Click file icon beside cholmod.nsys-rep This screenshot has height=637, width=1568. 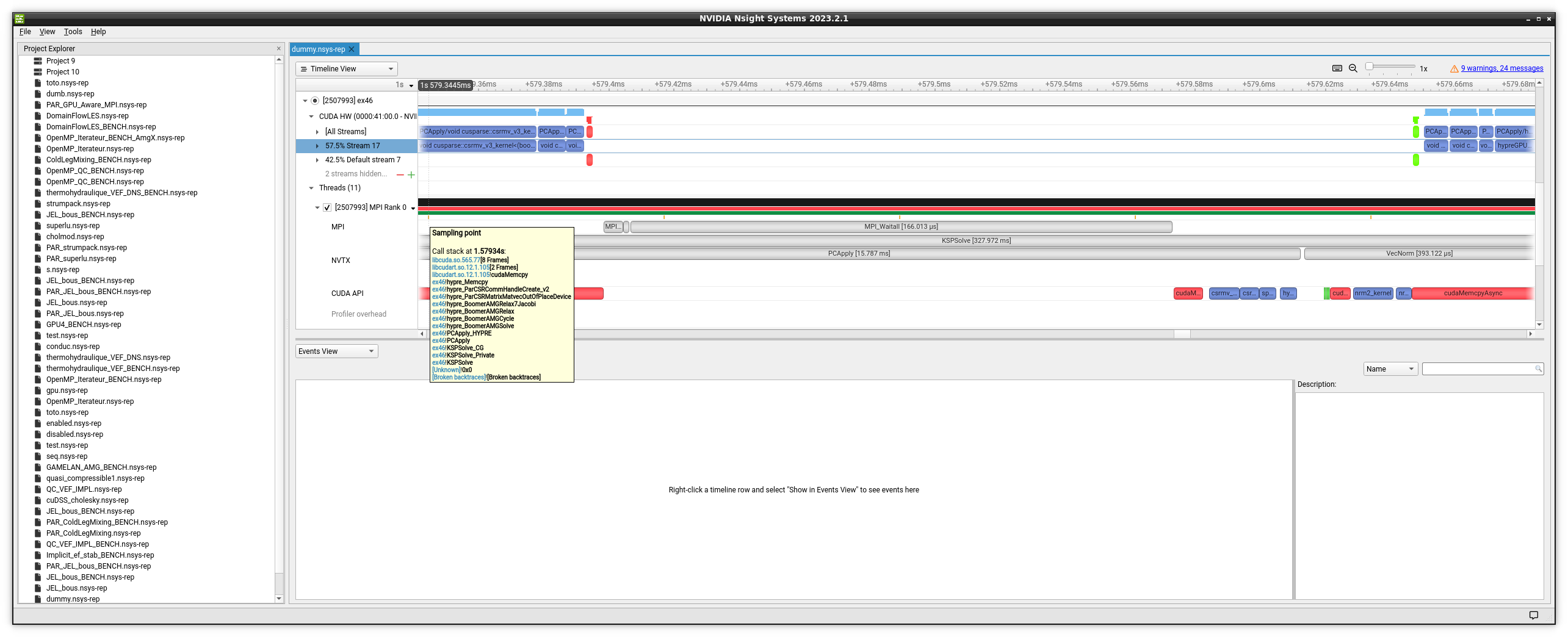coord(38,237)
